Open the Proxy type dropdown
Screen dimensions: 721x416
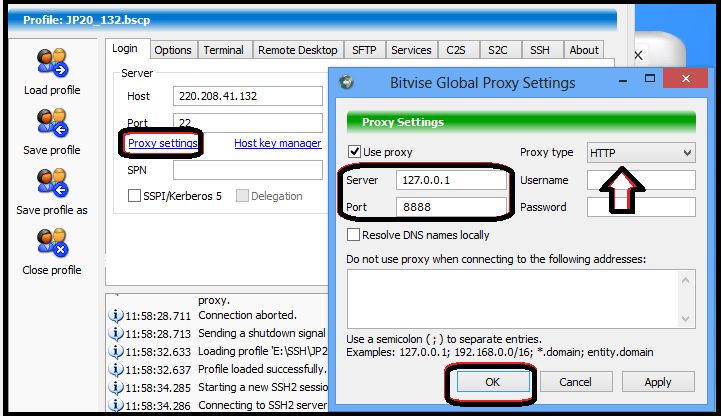641,153
